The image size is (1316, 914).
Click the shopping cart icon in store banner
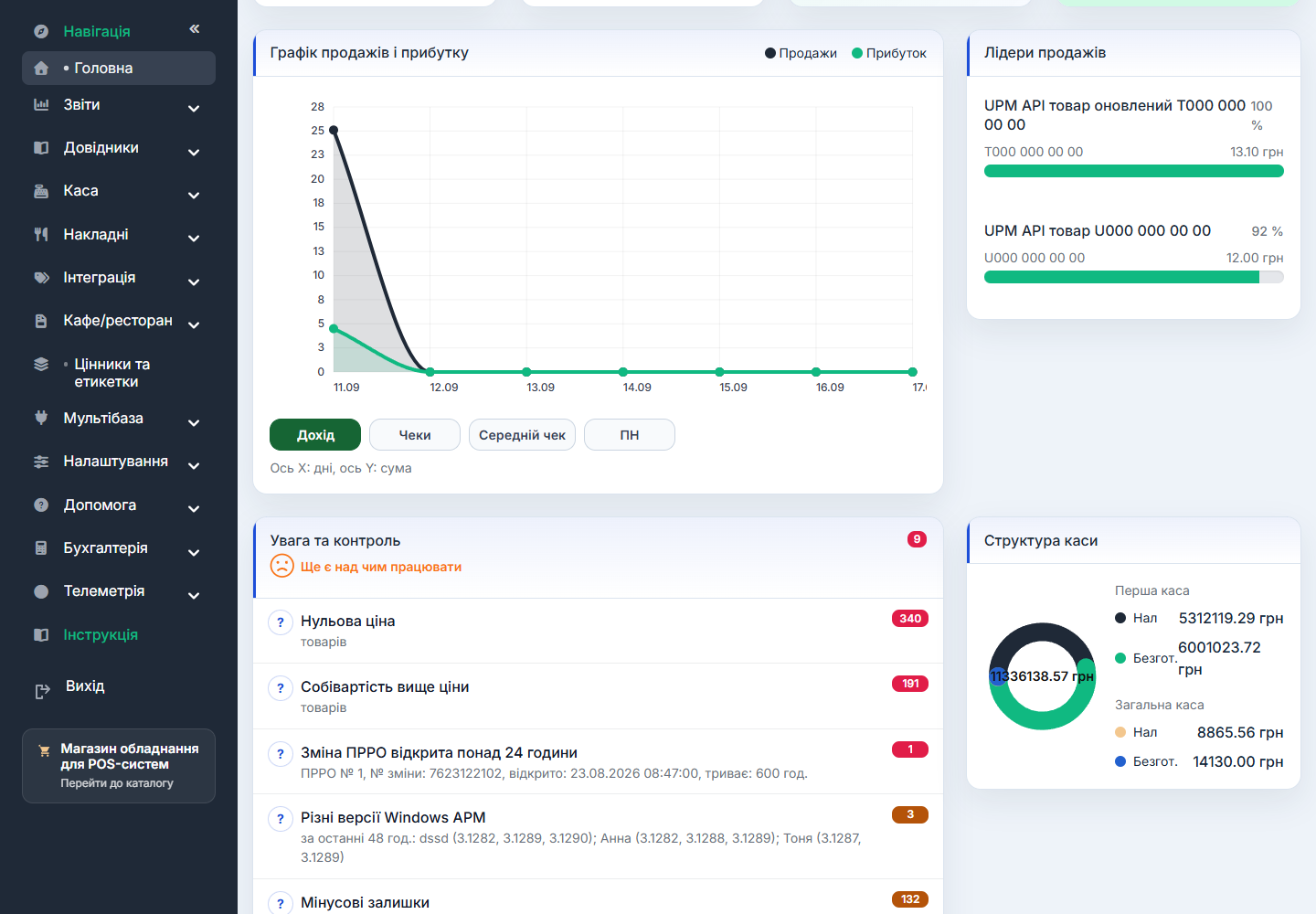click(x=44, y=750)
